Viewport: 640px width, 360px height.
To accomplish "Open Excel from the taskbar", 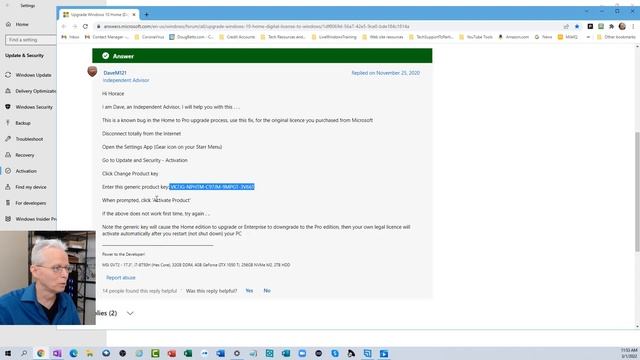I will point(188,353).
